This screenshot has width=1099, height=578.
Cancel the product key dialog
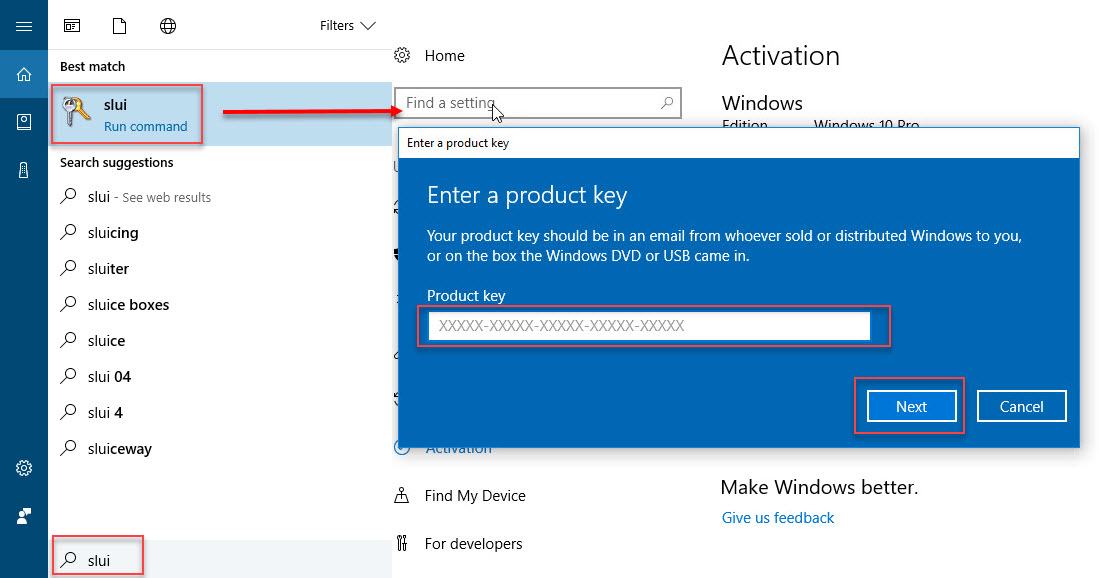point(1021,406)
